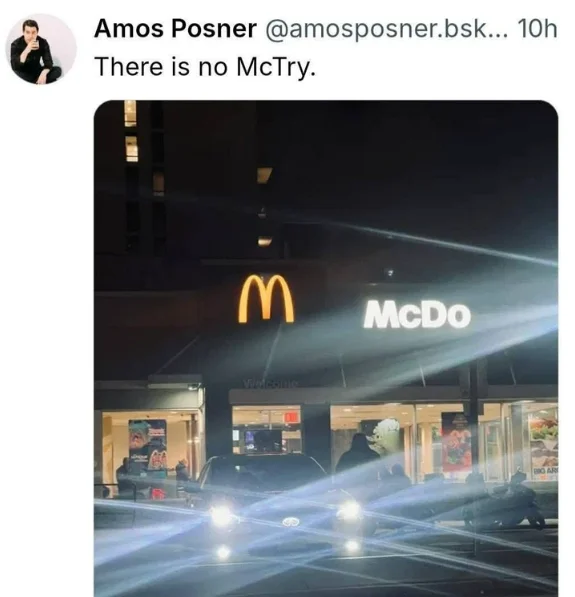Click the lit apartment windows at top left
The height and width of the screenshot is (597, 575).
[131, 131]
